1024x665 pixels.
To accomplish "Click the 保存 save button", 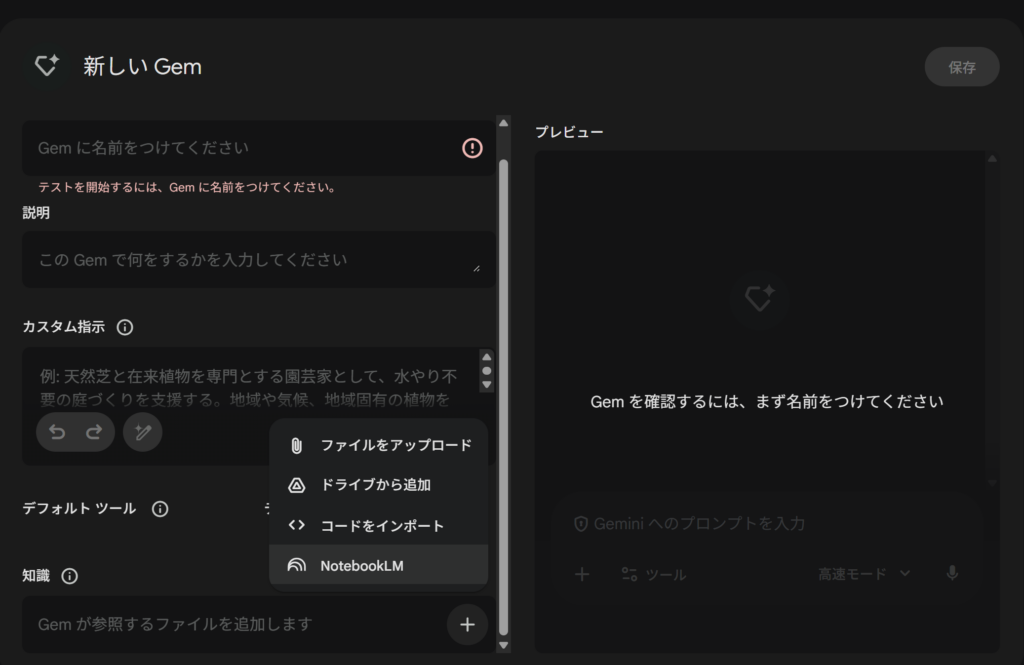I will point(961,67).
